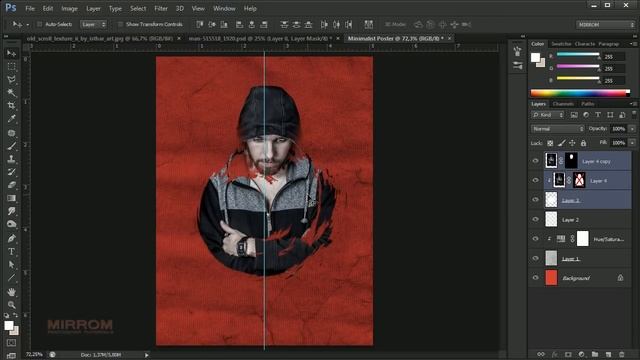The height and width of the screenshot is (360, 640).
Task: Open the workspace switcher dropdown
Action: [x=606, y=24]
